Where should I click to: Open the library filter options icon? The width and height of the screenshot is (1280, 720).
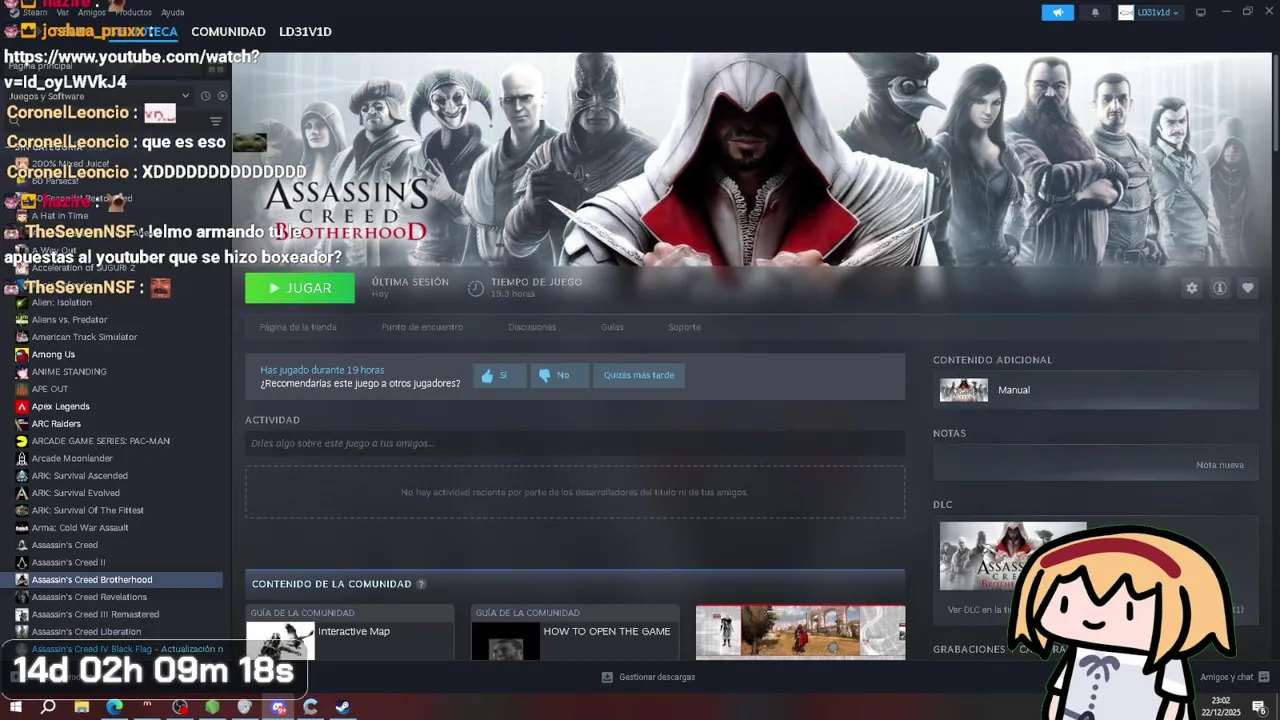coord(215,121)
